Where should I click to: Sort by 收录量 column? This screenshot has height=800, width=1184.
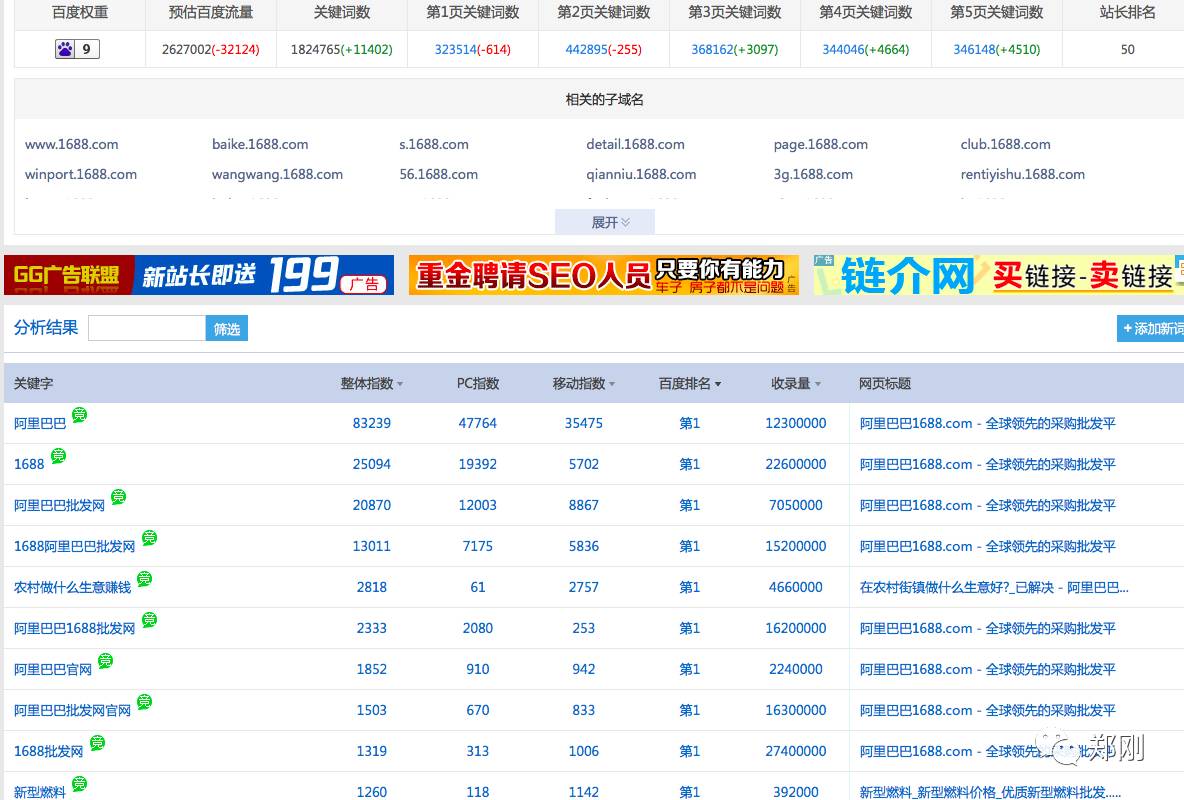click(x=796, y=383)
